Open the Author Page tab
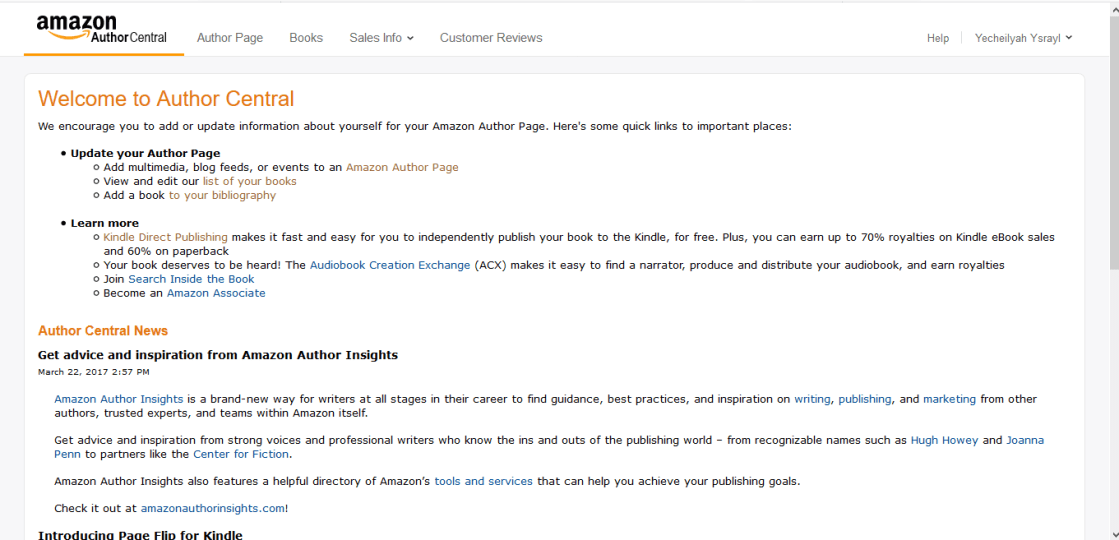1119x540 pixels. click(x=230, y=38)
